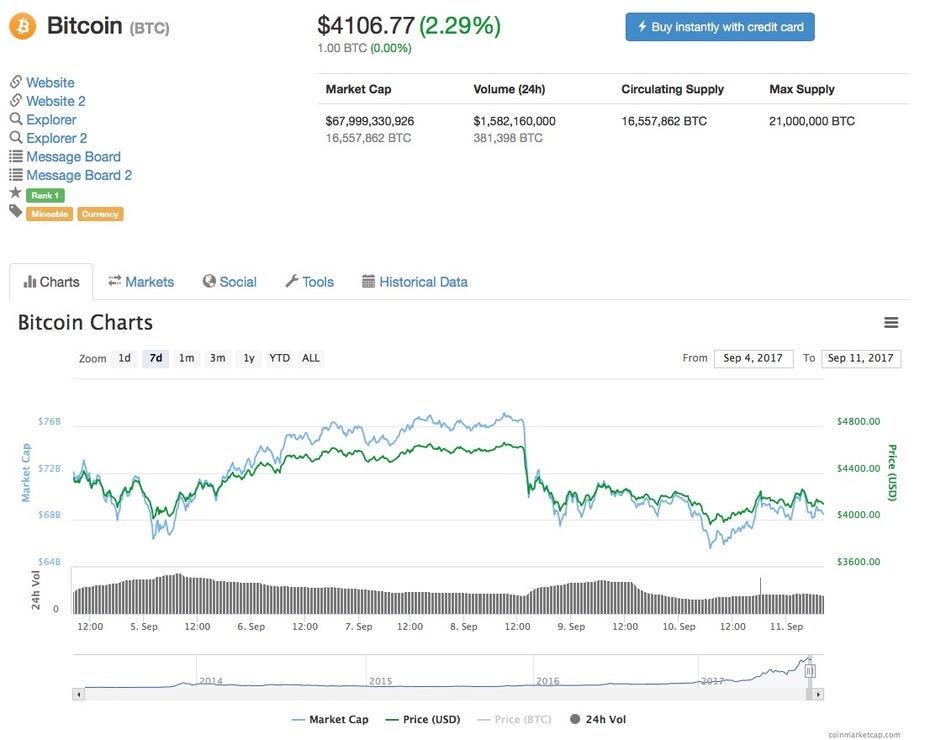Image resolution: width=930 pixels, height=740 pixels.
Task: Click the star icon next to Rank 1
Action: point(15,193)
